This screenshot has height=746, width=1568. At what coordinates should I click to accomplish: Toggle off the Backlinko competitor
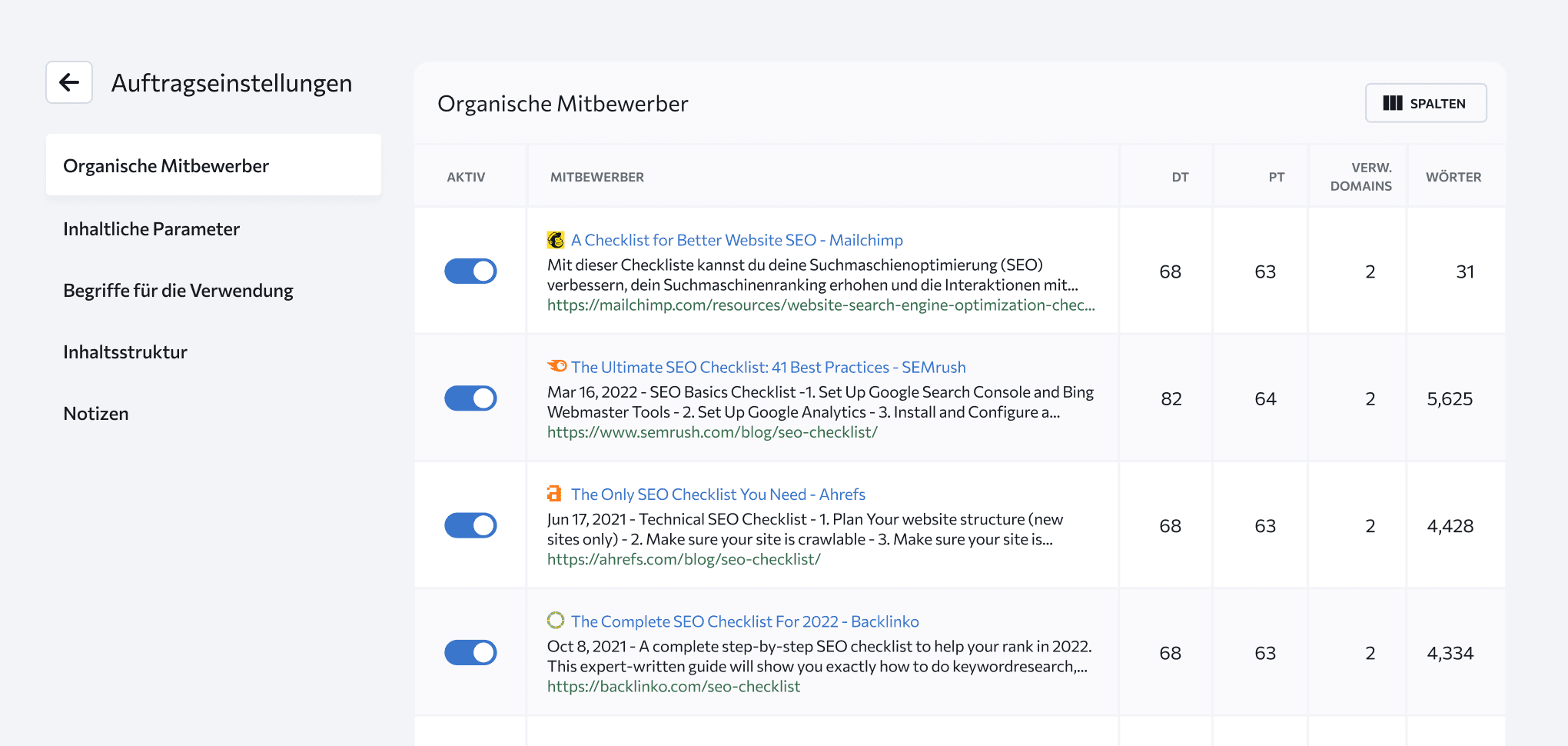(x=470, y=652)
